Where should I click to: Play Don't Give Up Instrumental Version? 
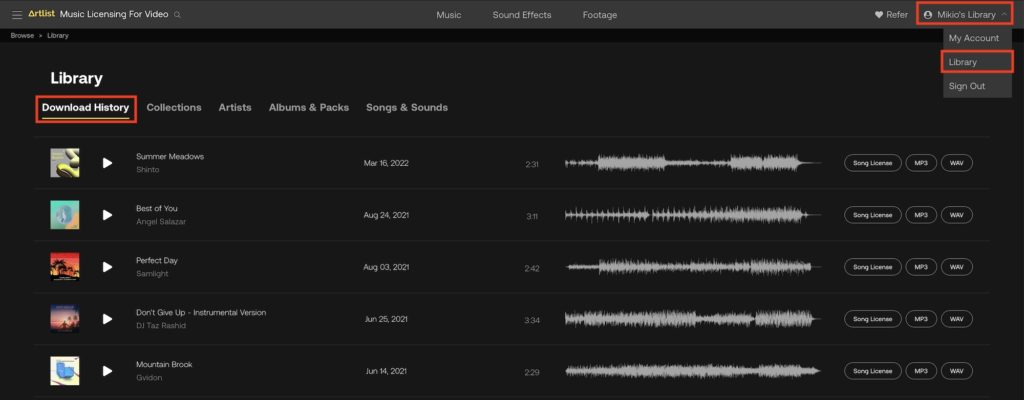[x=107, y=319]
